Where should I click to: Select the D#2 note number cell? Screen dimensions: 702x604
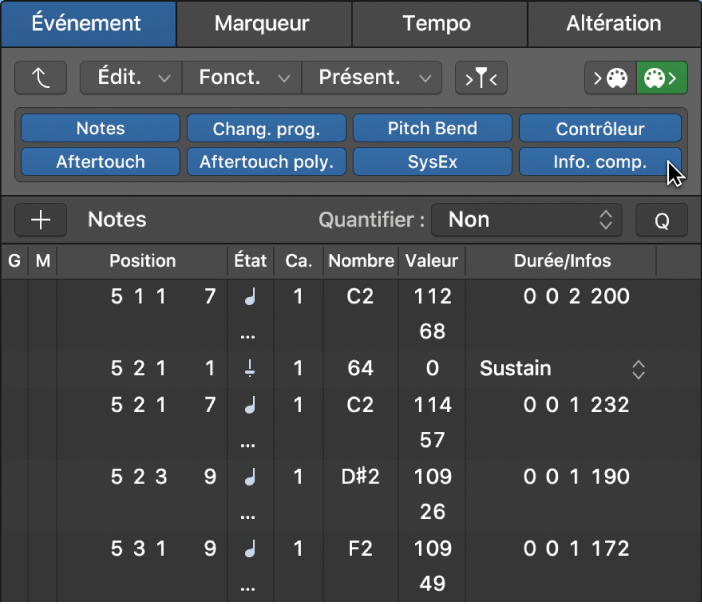(x=360, y=477)
